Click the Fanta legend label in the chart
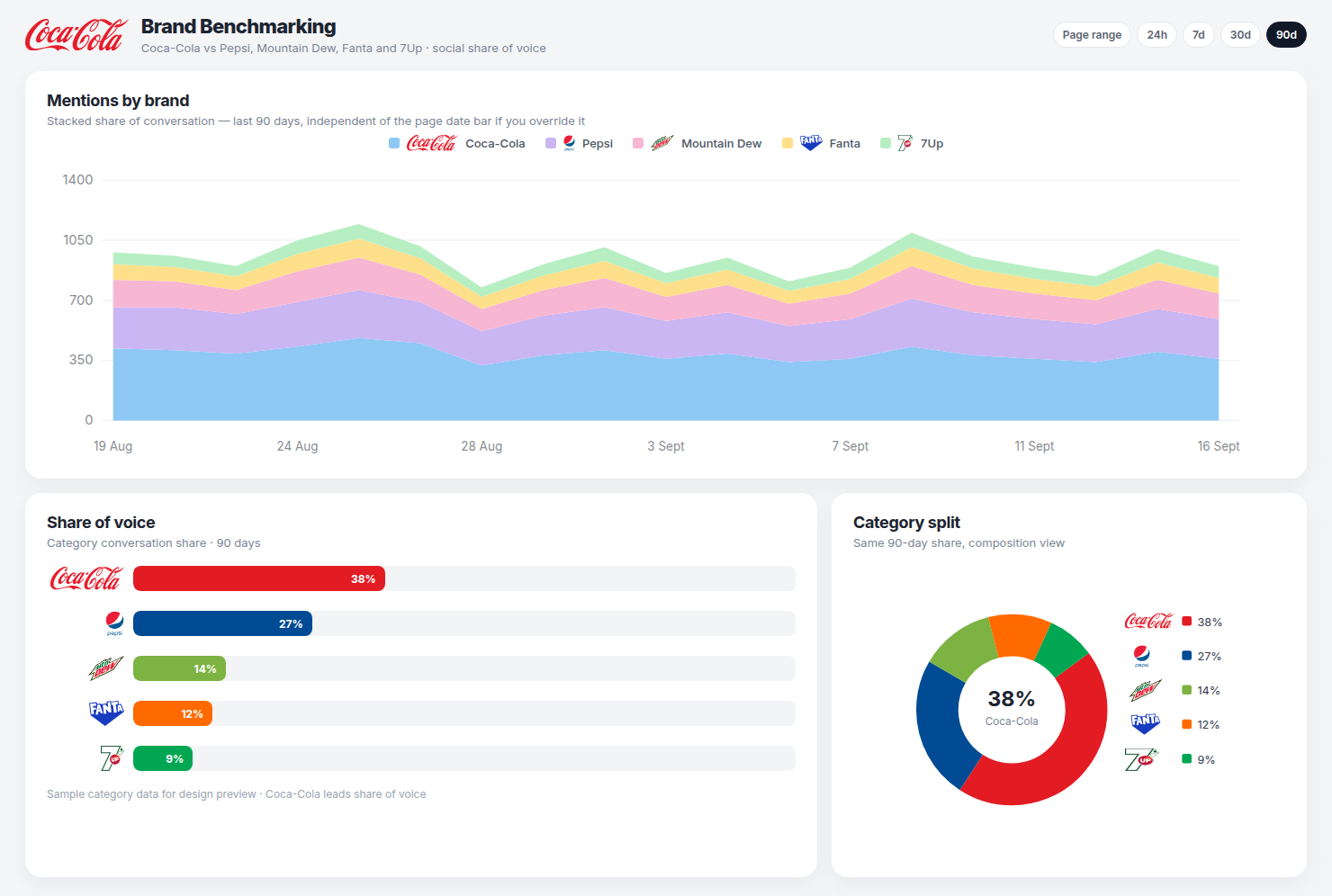This screenshot has width=1332, height=896. pyautogui.click(x=844, y=144)
